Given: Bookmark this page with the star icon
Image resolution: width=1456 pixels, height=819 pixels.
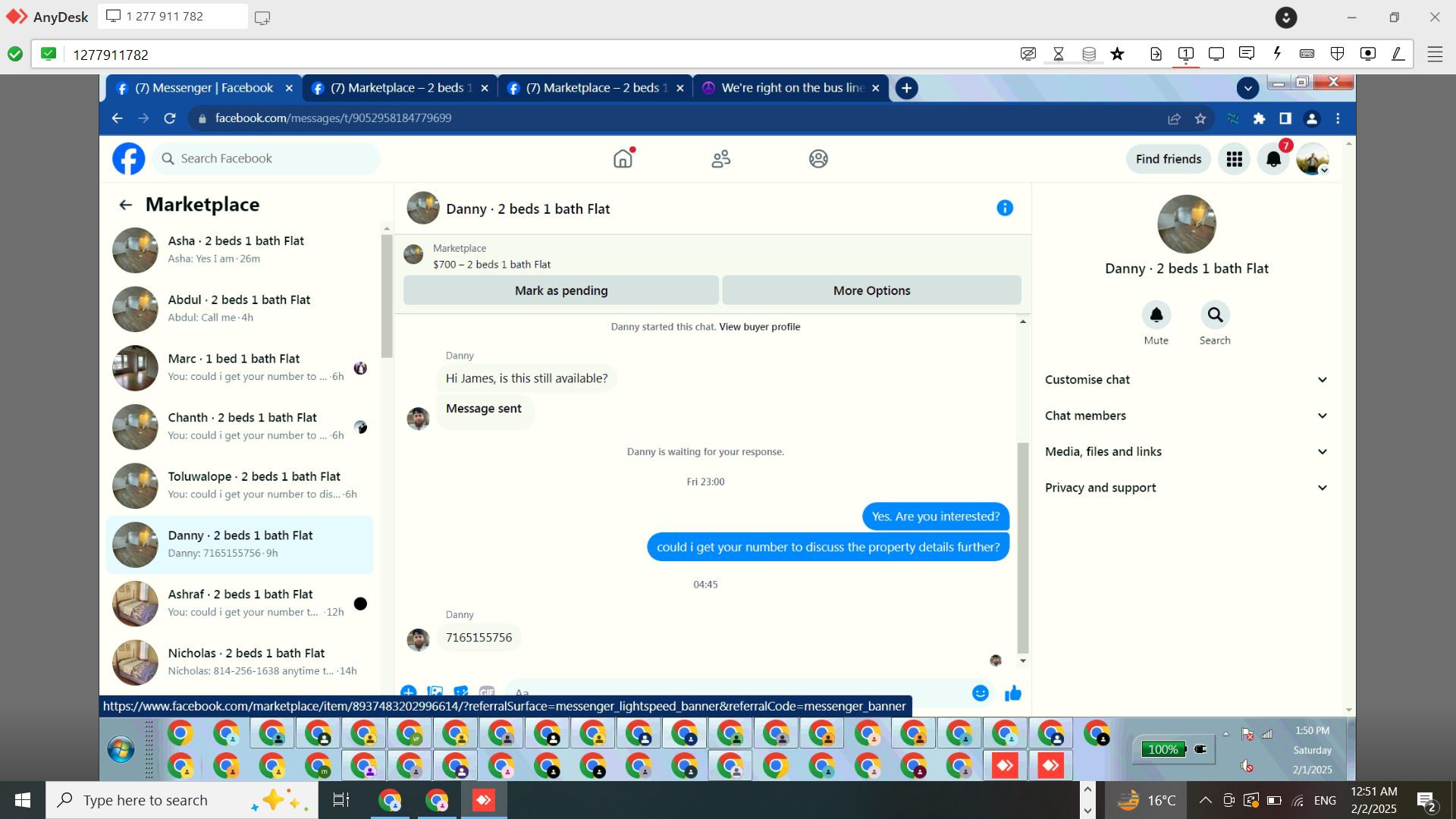Looking at the screenshot, I should point(1200,118).
